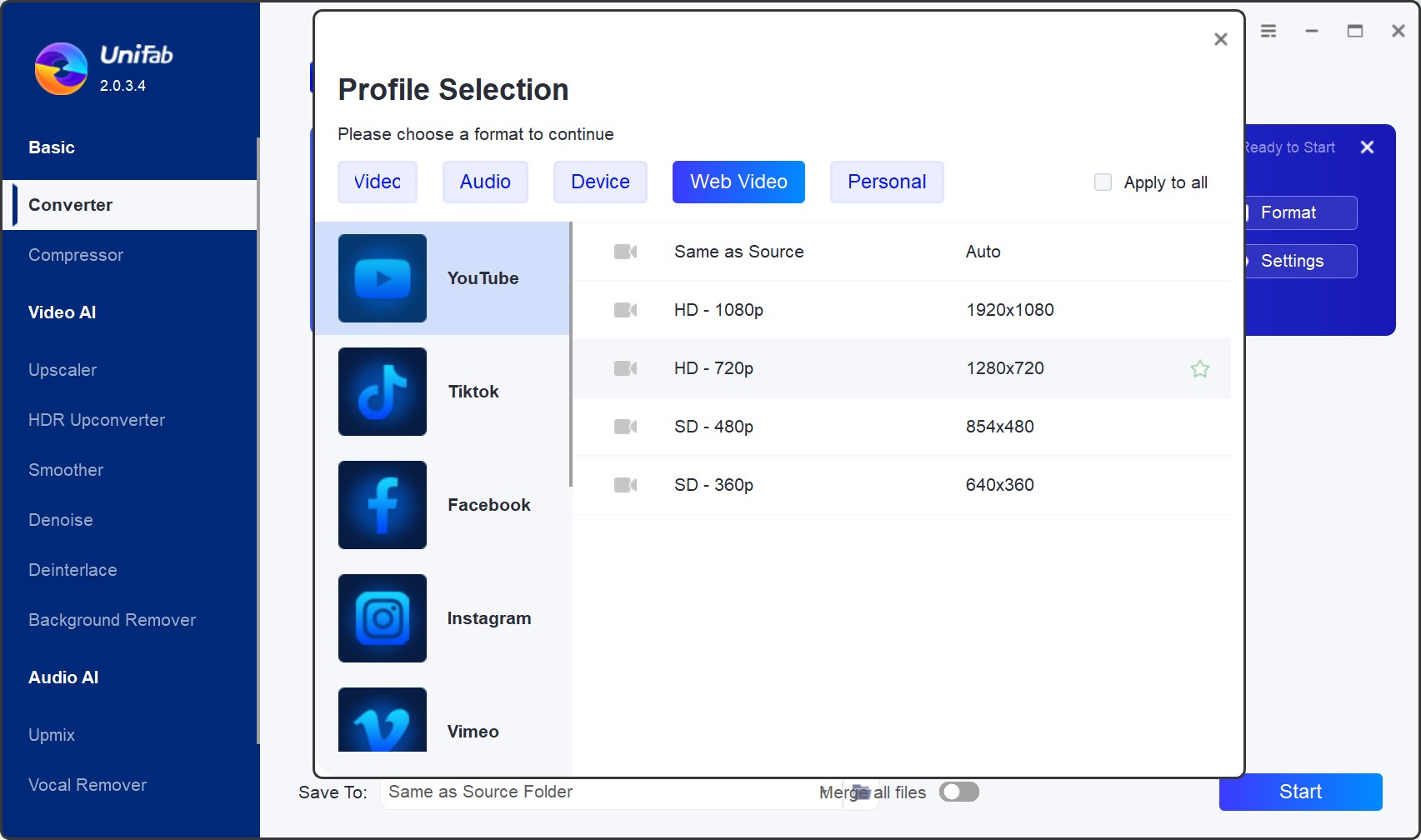Click the Audio AI section header
The width and height of the screenshot is (1421, 840).
pyautogui.click(x=63, y=677)
